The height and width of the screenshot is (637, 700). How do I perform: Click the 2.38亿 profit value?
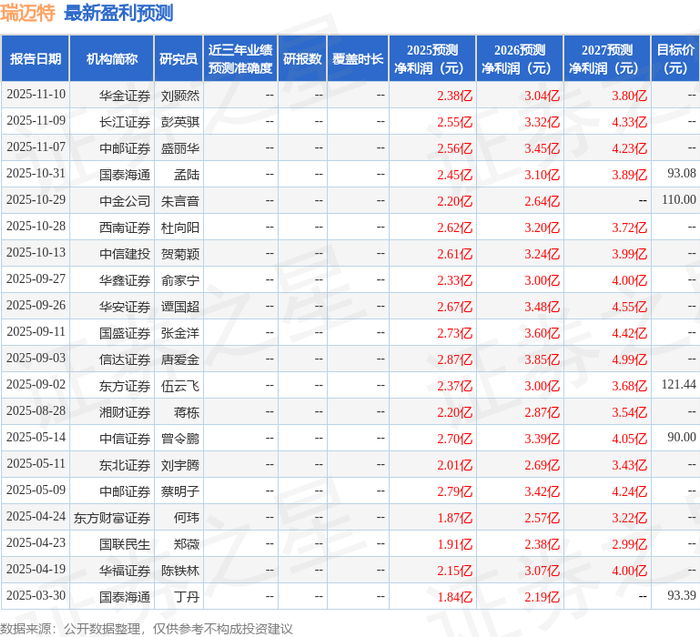point(454,96)
